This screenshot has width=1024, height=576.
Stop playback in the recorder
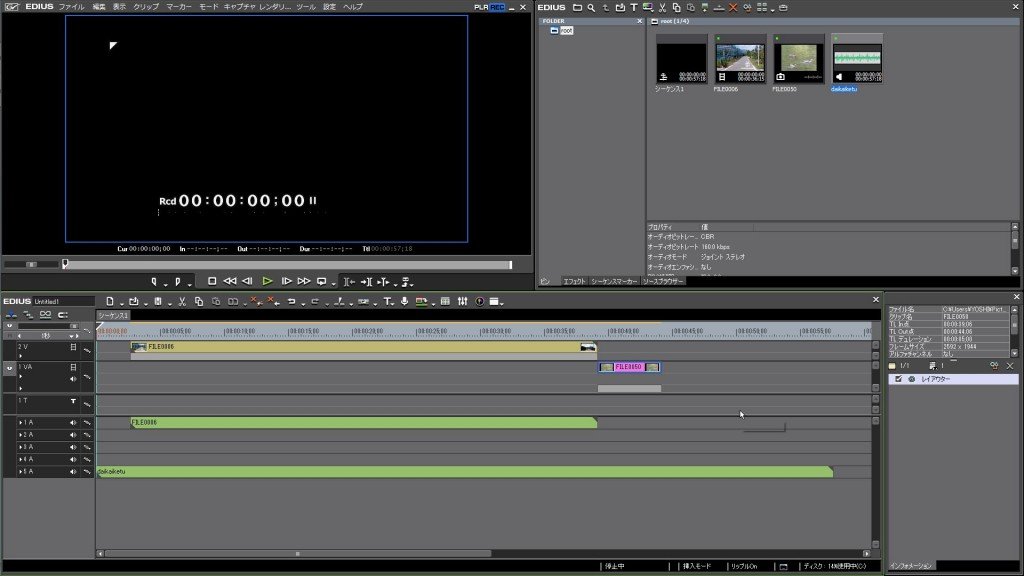212,281
